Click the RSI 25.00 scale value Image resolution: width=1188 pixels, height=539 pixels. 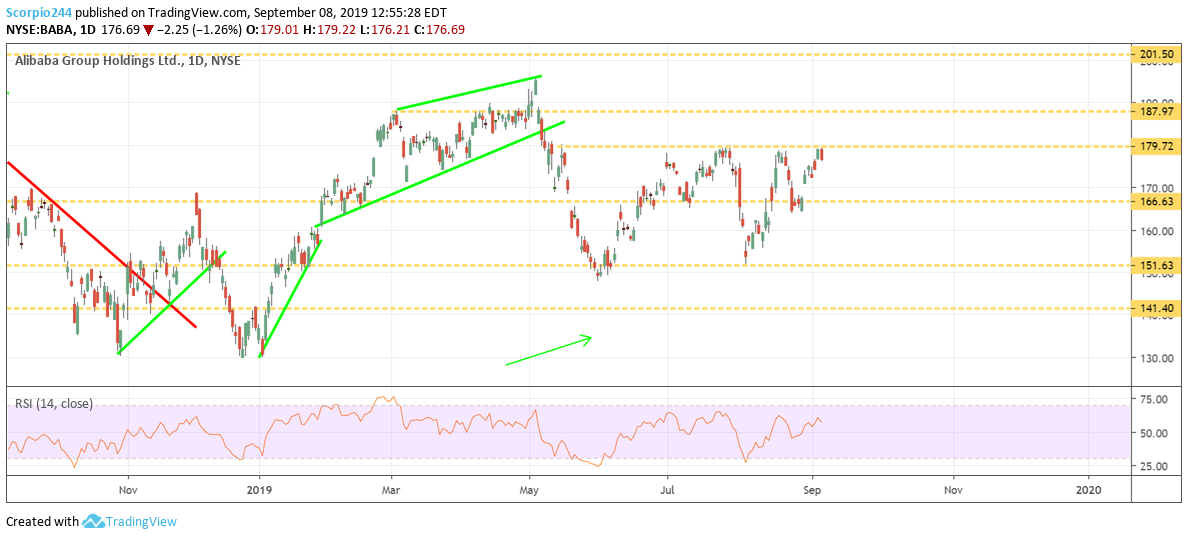click(x=1152, y=466)
